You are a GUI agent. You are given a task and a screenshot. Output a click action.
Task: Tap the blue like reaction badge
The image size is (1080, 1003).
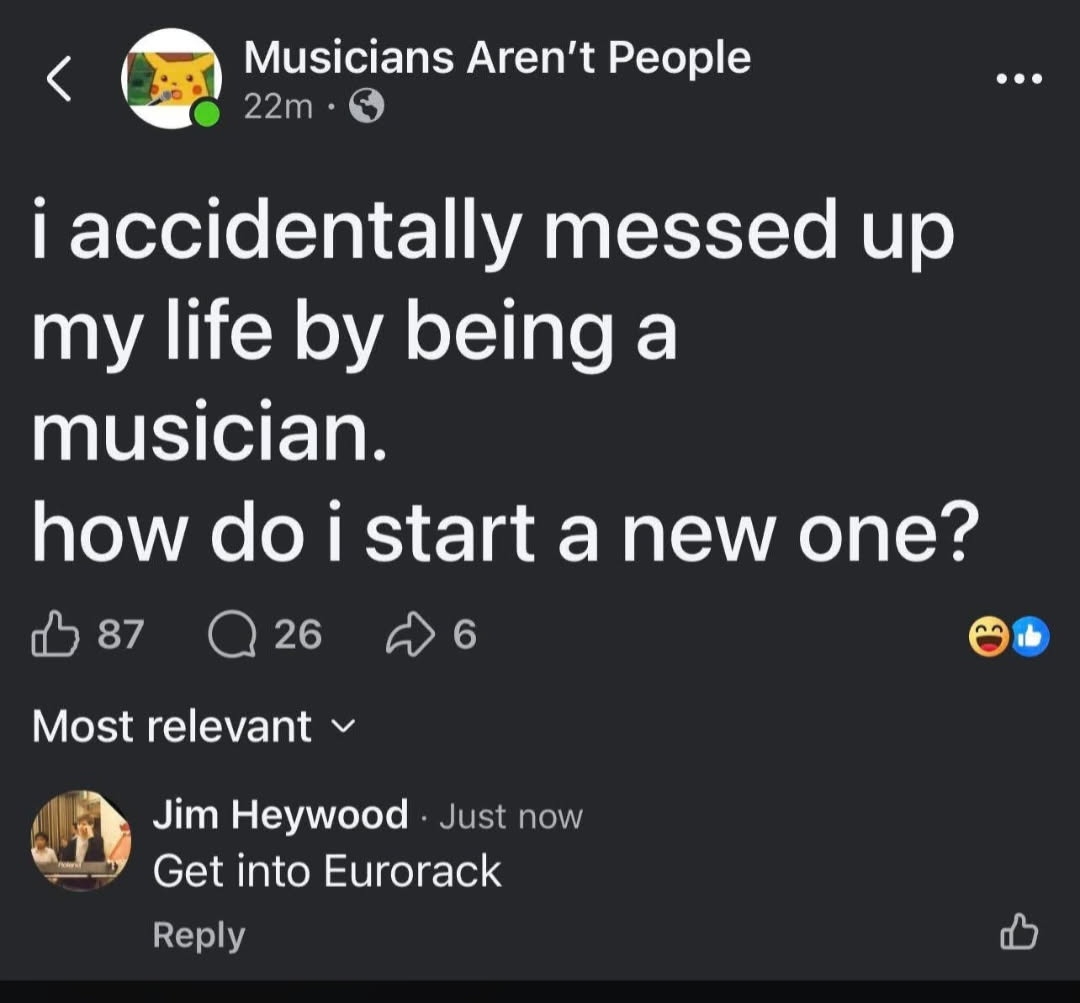1030,637
